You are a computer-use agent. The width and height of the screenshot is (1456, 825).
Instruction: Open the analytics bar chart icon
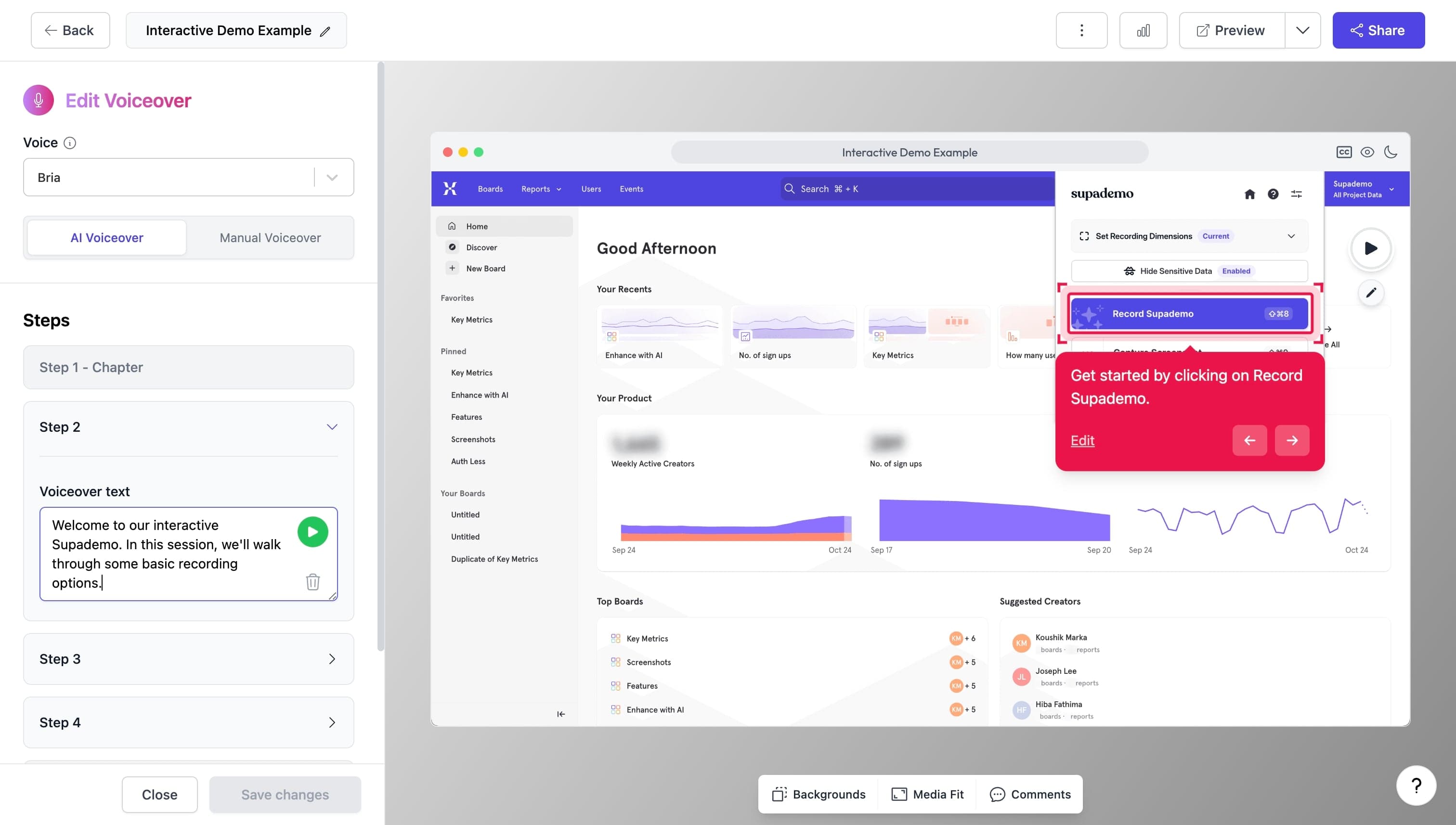[x=1143, y=30]
